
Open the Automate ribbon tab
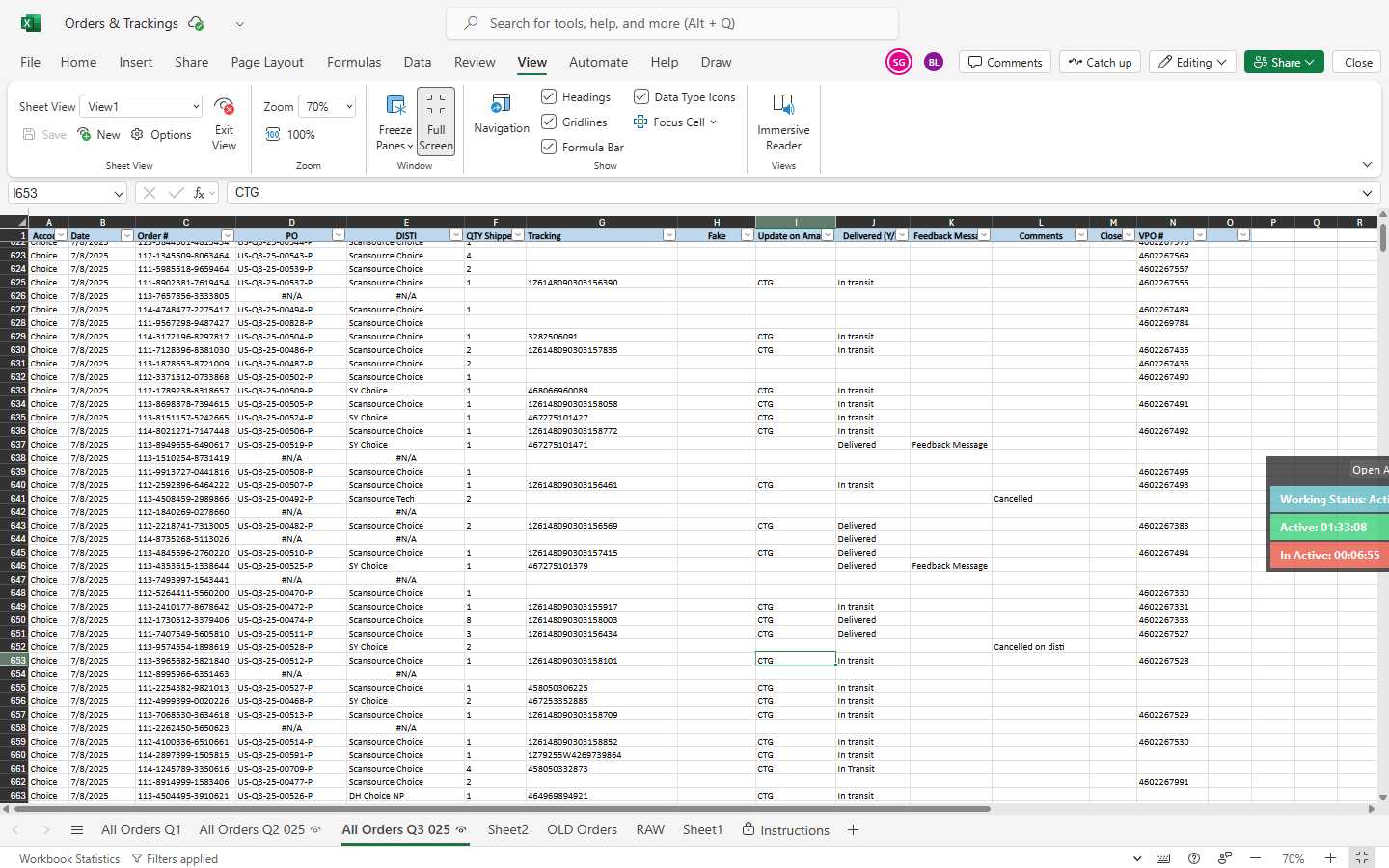[598, 62]
